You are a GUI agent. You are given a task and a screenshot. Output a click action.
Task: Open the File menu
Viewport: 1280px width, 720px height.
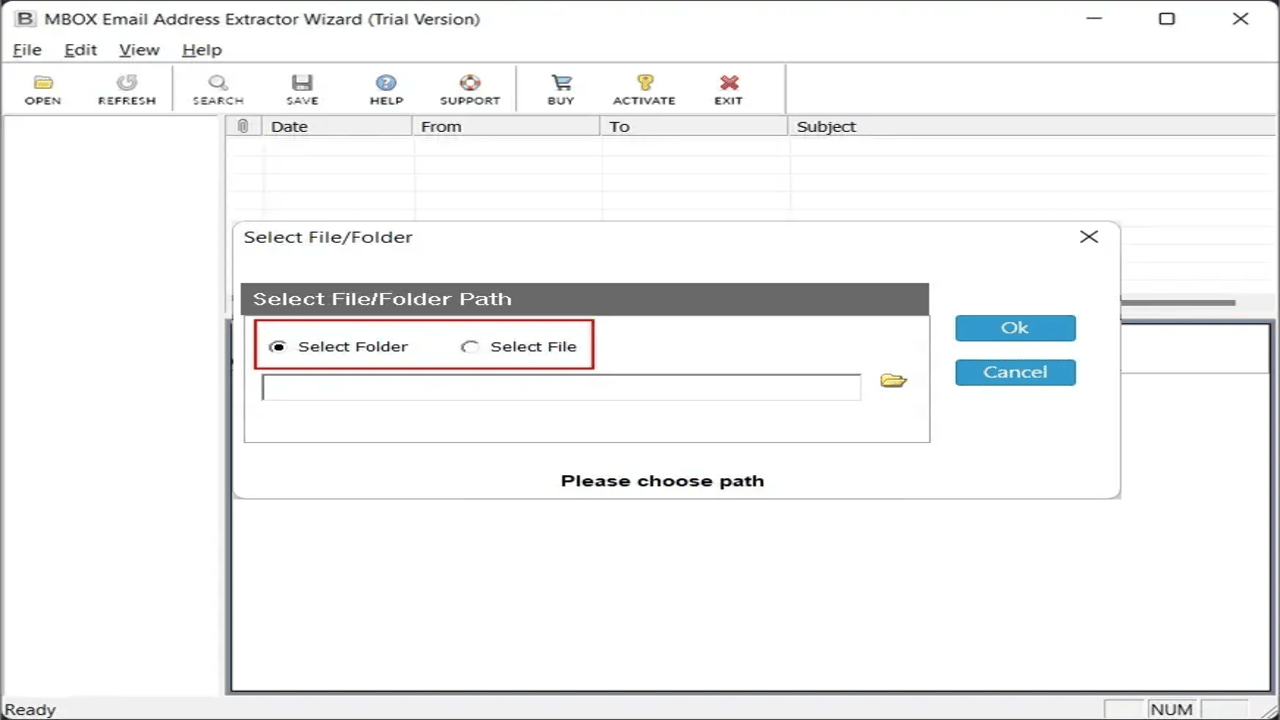click(27, 50)
